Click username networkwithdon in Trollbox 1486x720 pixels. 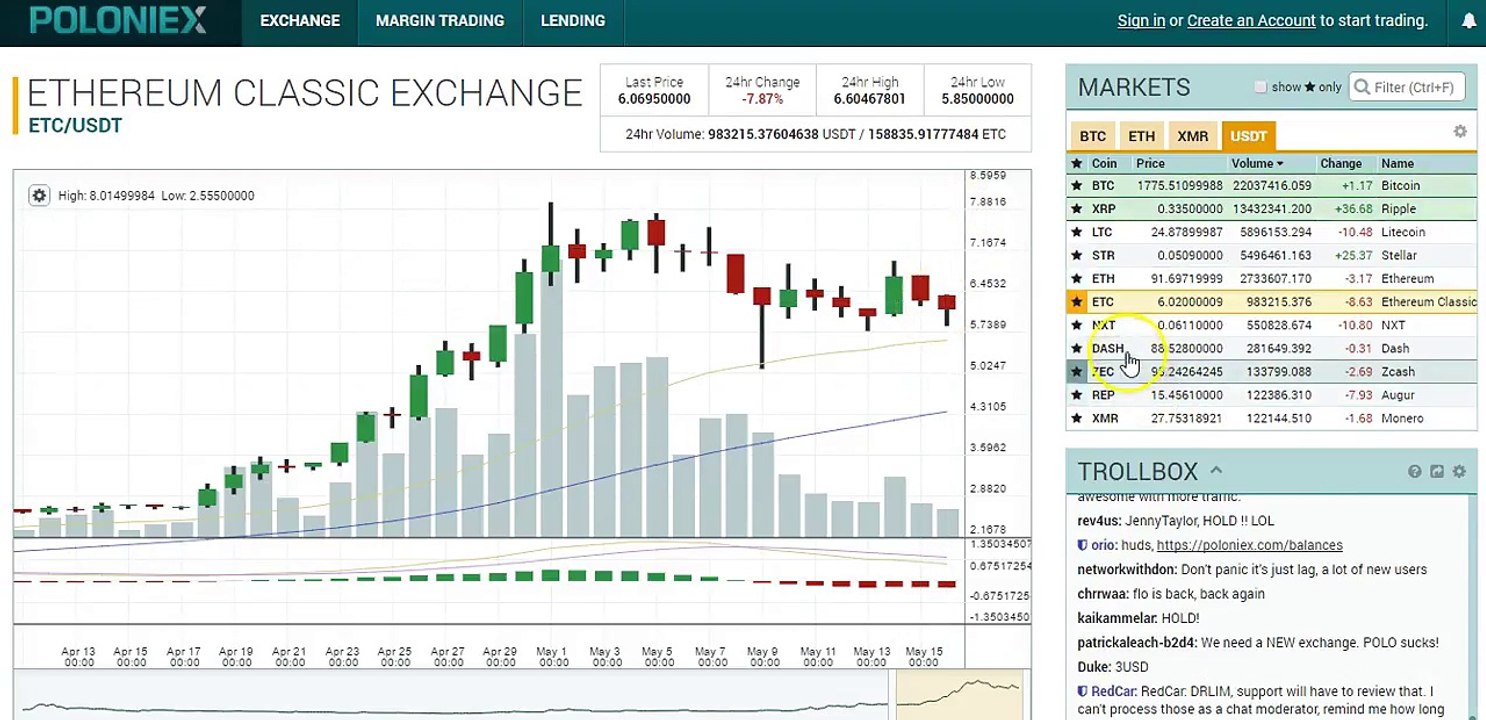(1127, 569)
